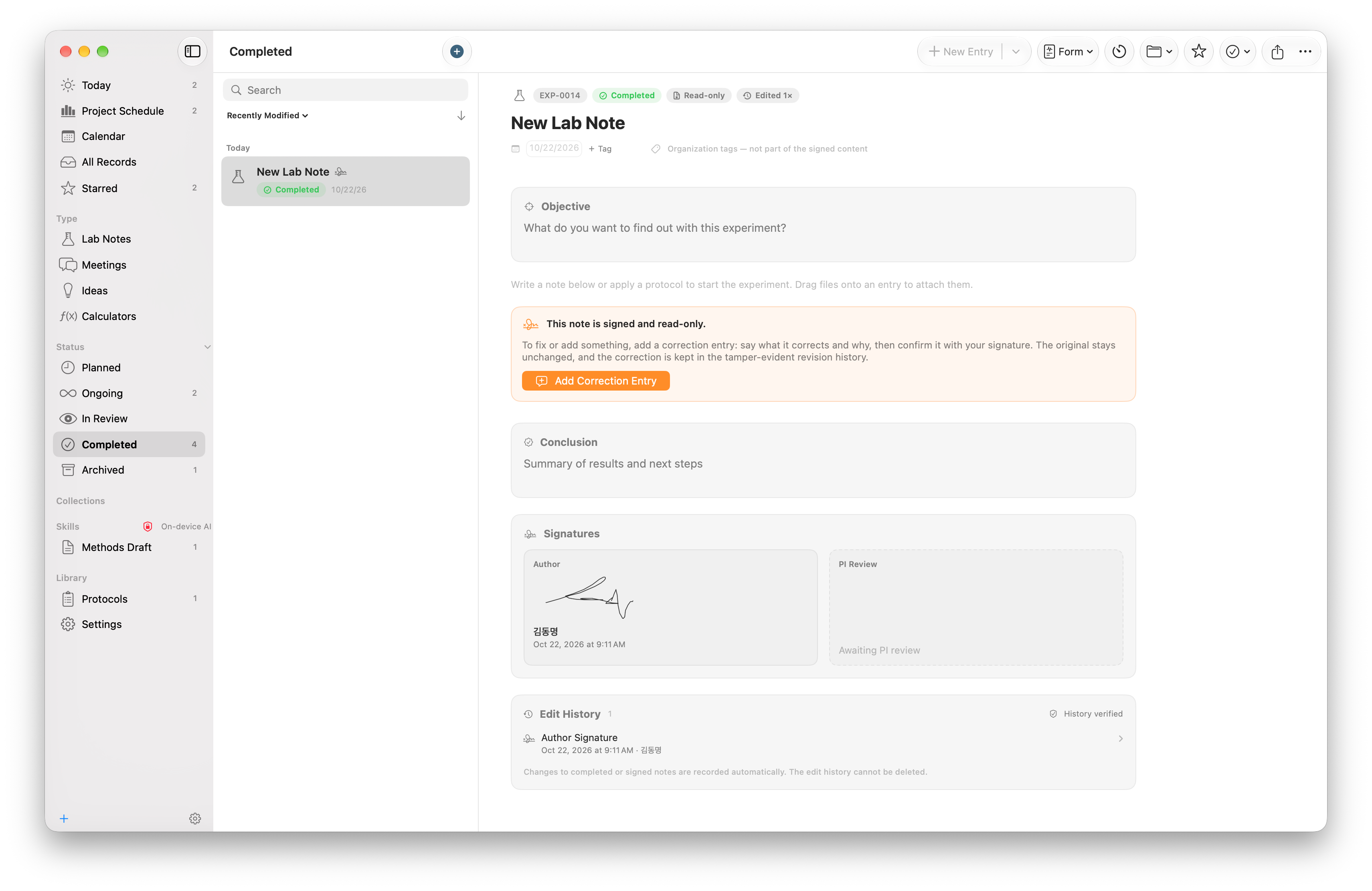Open the checkmark status dropdown in toolbar

[1237, 51]
